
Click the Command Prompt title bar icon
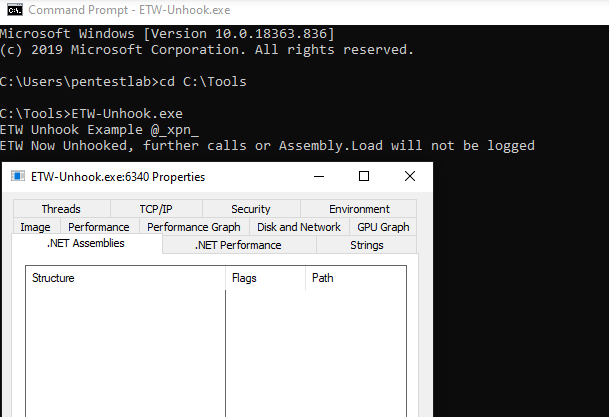13,9
